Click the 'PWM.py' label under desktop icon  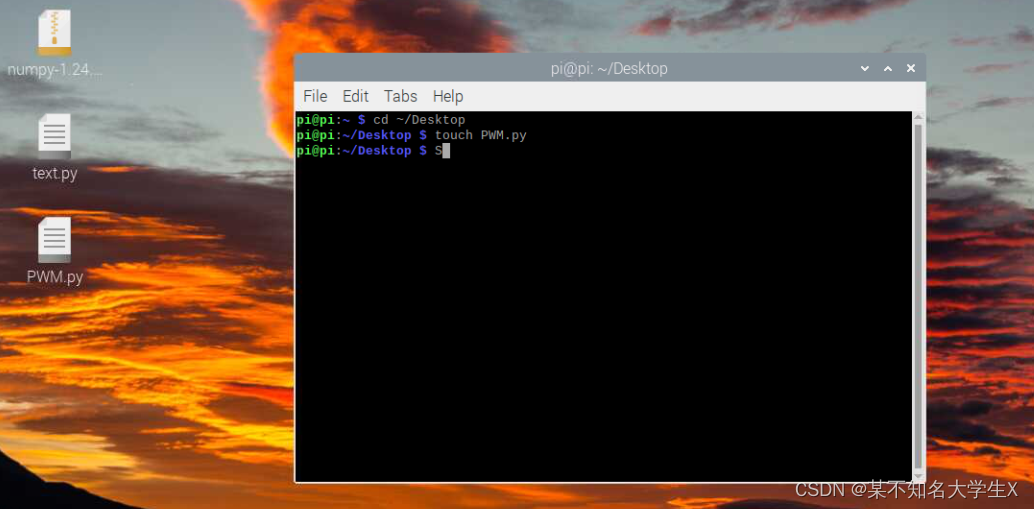tap(55, 277)
